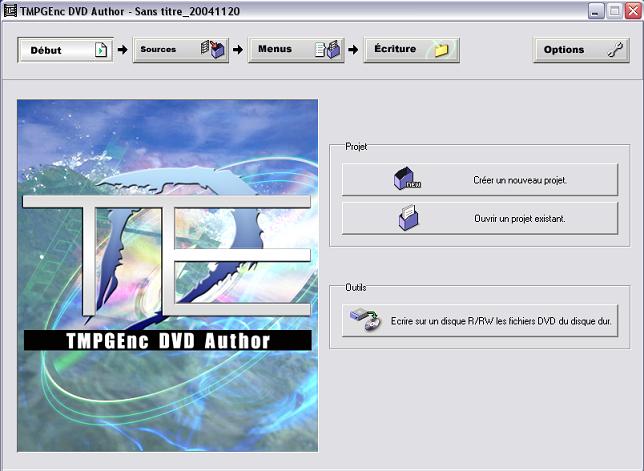Screen dimensions: 644x471
Task: Open the Menus step
Action: coord(296,50)
